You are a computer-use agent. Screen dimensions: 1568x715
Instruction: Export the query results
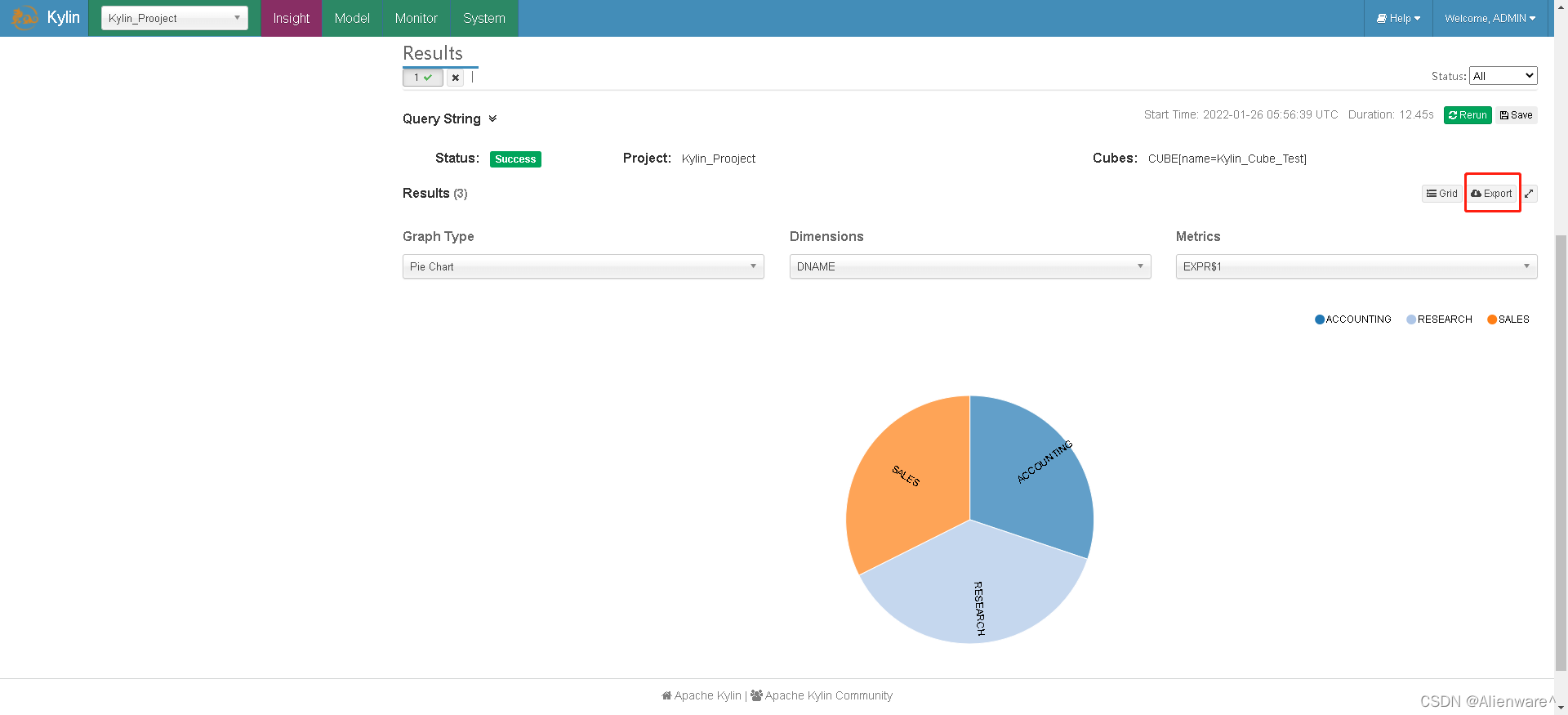1491,194
